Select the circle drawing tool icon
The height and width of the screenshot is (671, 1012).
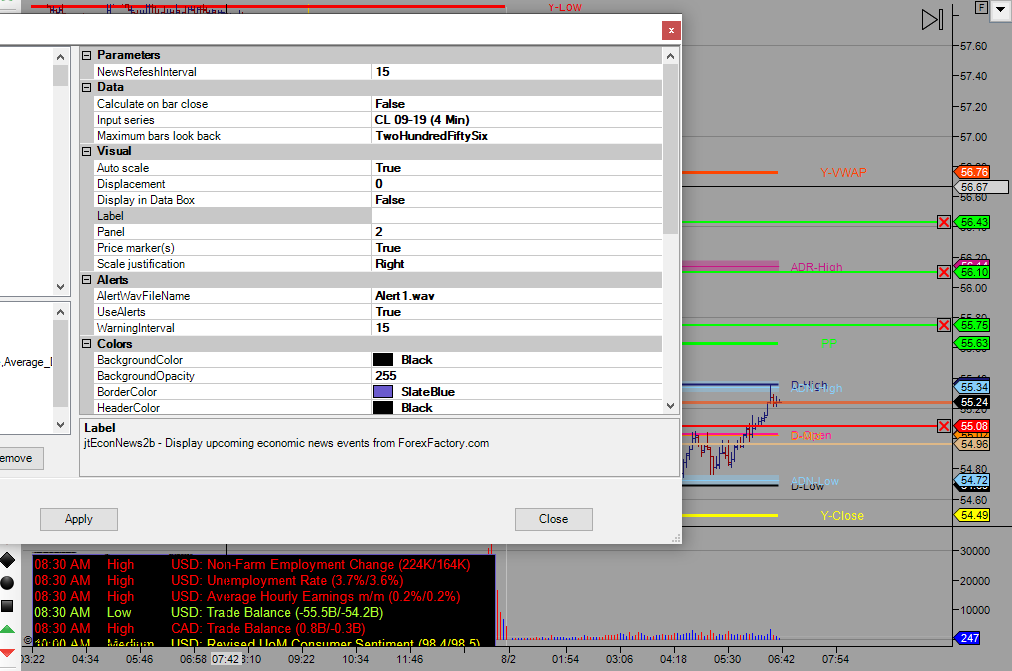coord(7,583)
